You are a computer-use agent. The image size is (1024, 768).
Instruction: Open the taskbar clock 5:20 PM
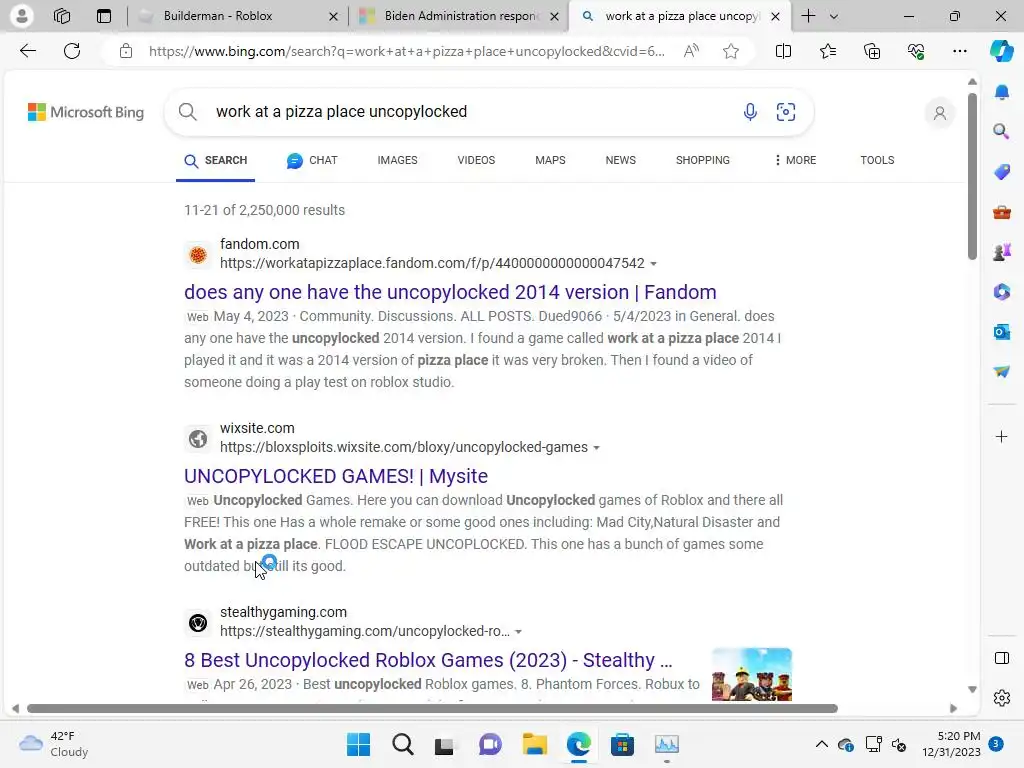[952, 744]
